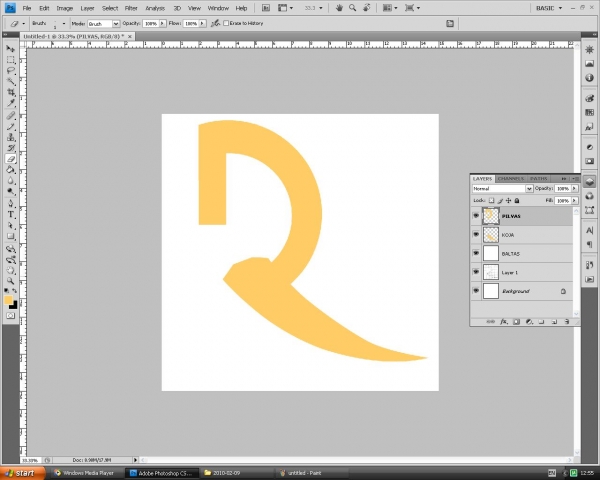Image resolution: width=600 pixels, height=480 pixels.
Task: Select the Eyedropper tool
Action: pos(11,103)
